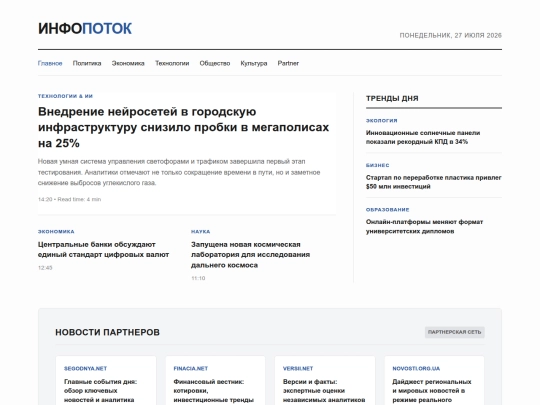Viewport: 540px width, 405px height.
Task: Read the Дайджест региональных новостей article
Action: [x=432, y=391]
